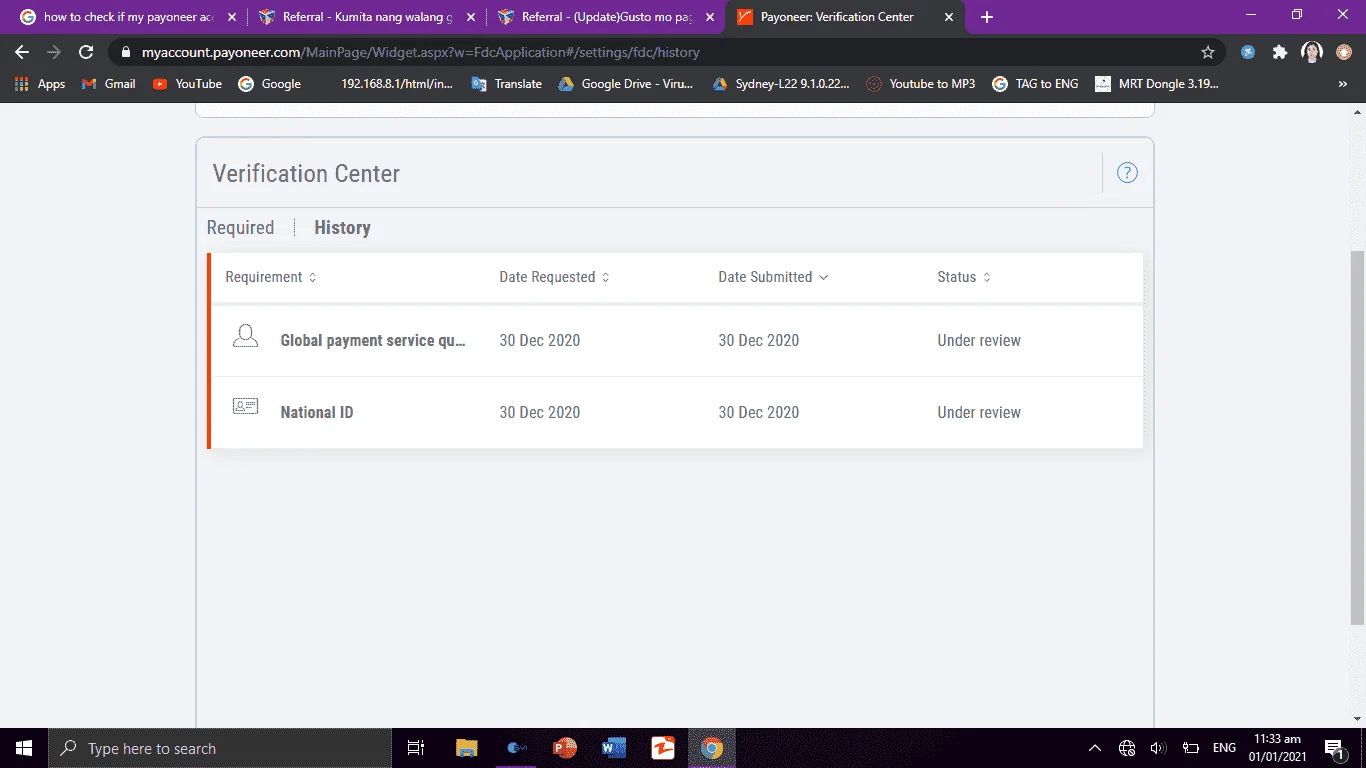Open the blue circular extension icon in toolbar
This screenshot has height=768, width=1366.
[1248, 52]
